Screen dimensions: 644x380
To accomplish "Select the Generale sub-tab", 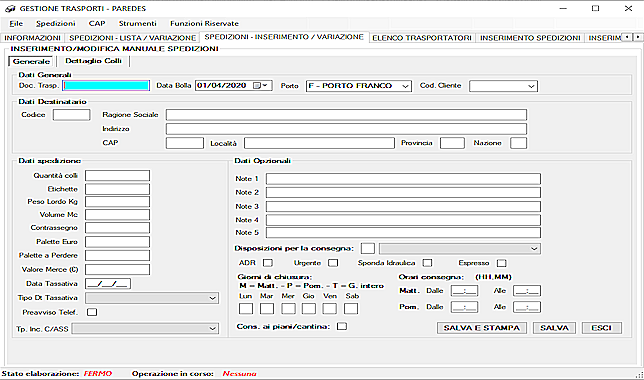I will pyautogui.click(x=31, y=61).
